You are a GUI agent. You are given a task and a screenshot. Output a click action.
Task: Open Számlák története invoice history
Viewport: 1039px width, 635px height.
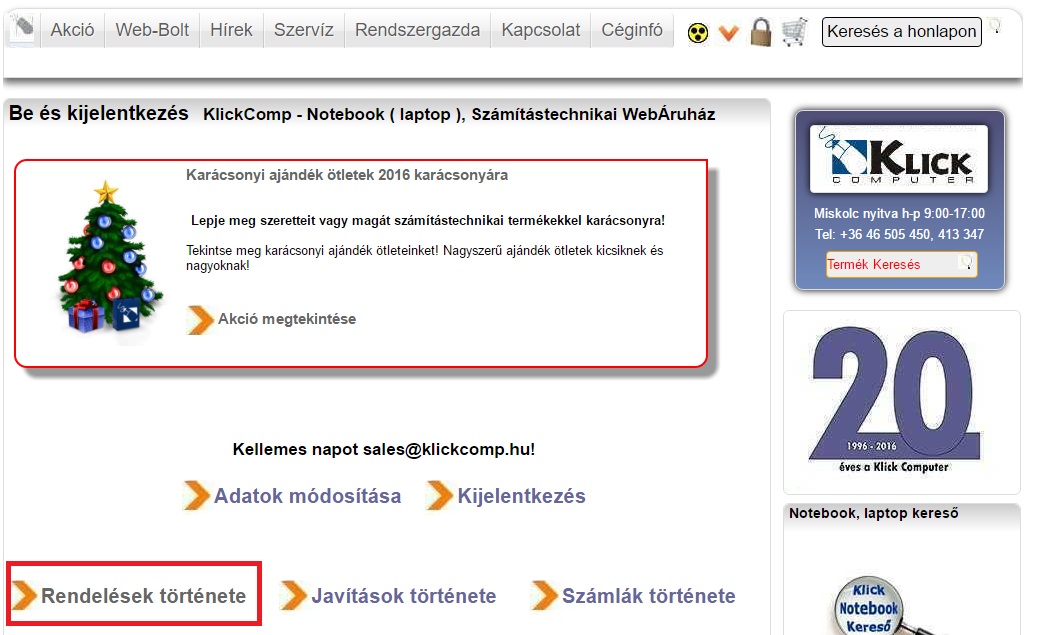[x=649, y=595]
